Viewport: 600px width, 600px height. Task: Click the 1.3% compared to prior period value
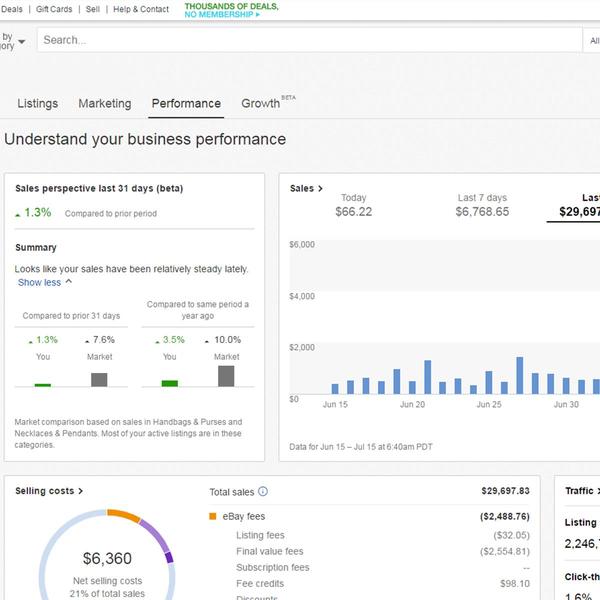[38, 212]
